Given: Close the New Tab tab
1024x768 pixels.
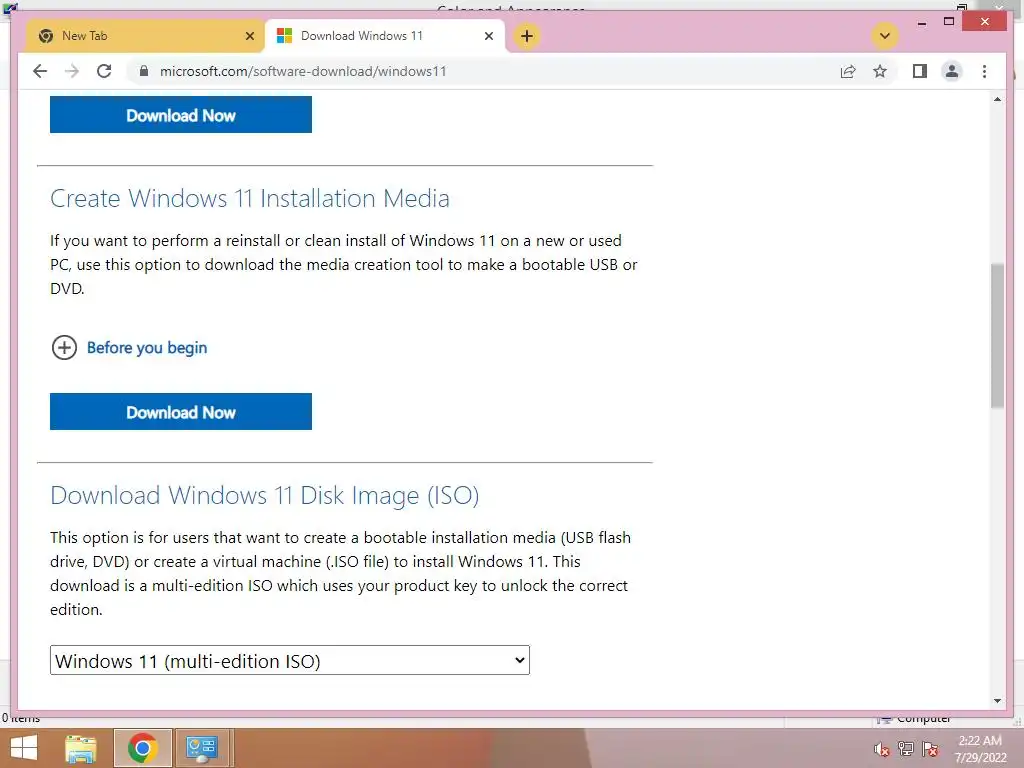Looking at the screenshot, I should pos(249,36).
